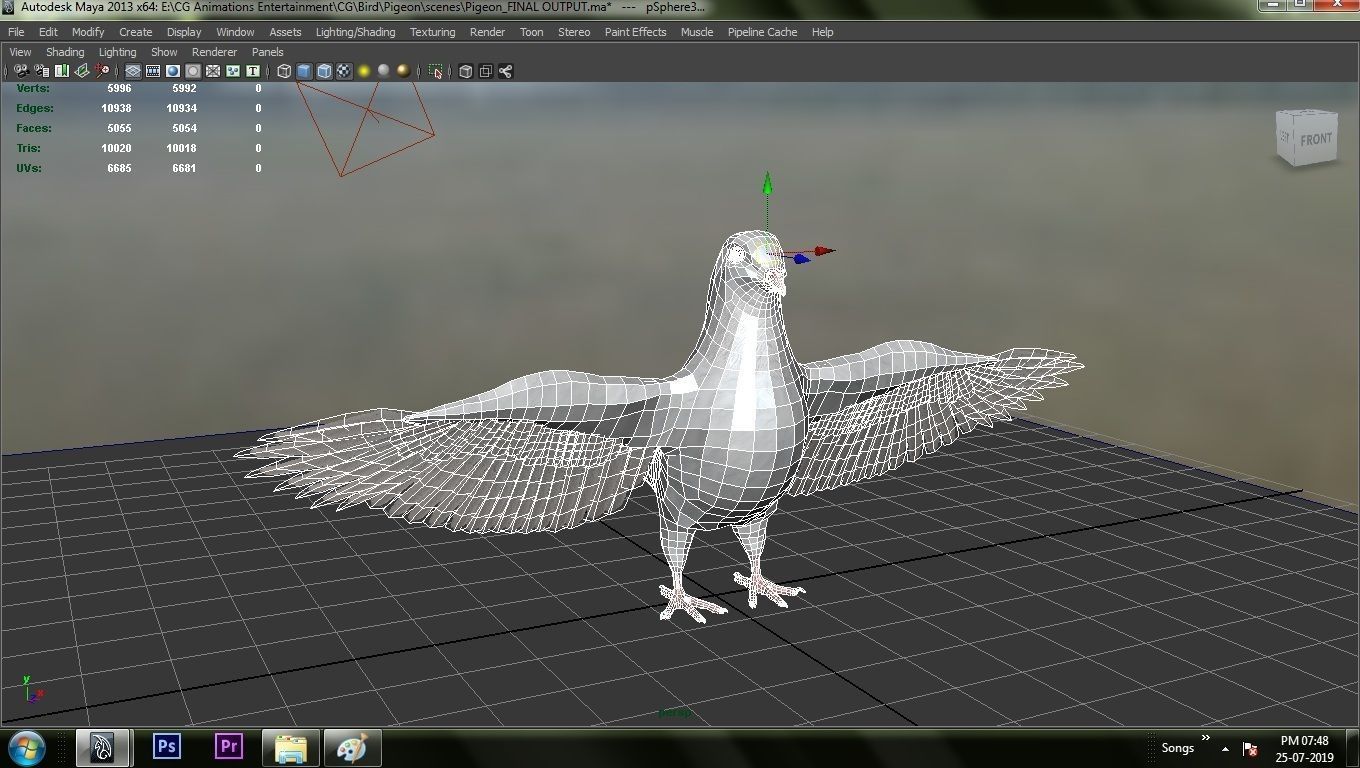Toggle the Safe Action icon

[233, 71]
